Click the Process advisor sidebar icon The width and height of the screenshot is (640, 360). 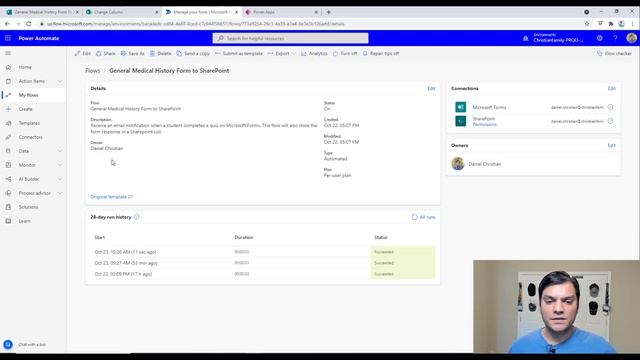coord(8,193)
